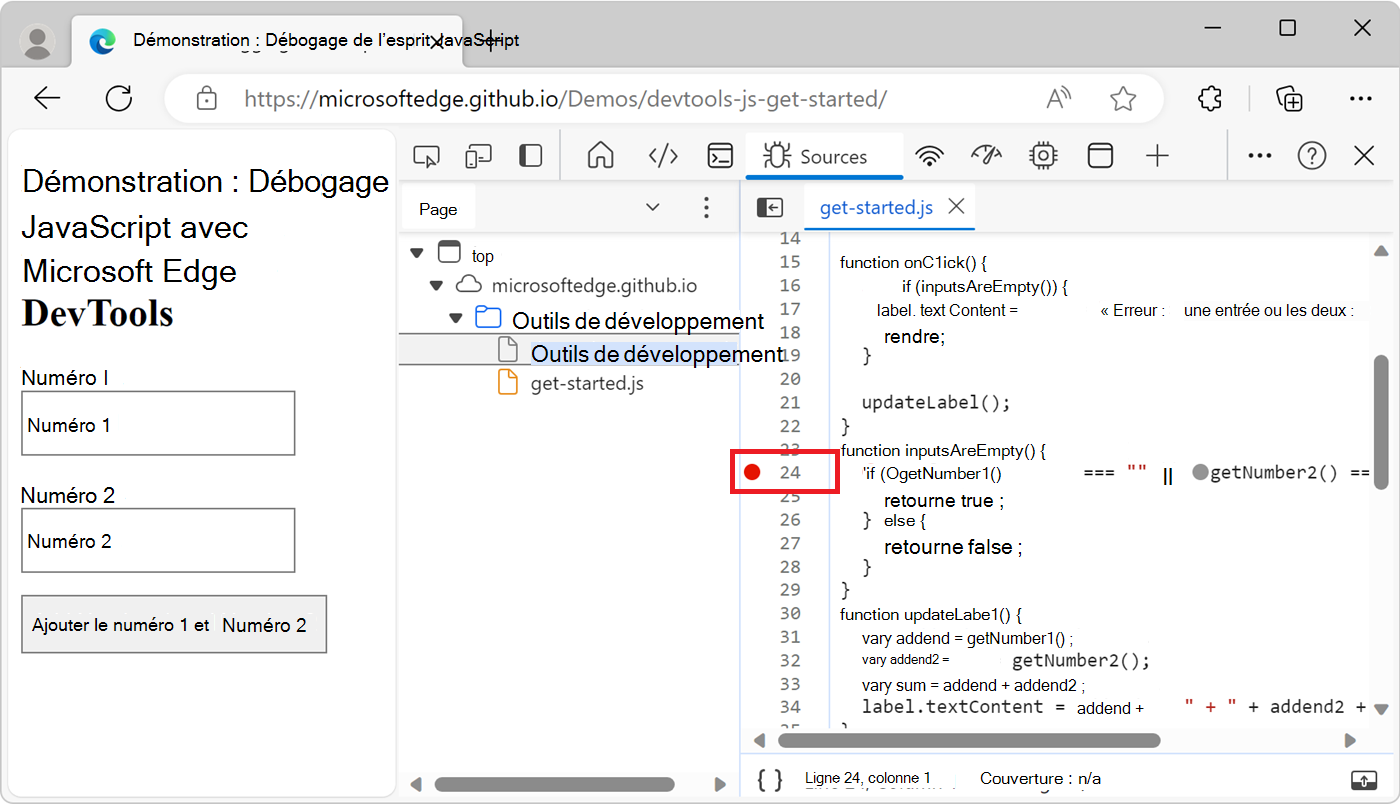Refresh the current page
This screenshot has height=804, width=1400.
click(119, 98)
